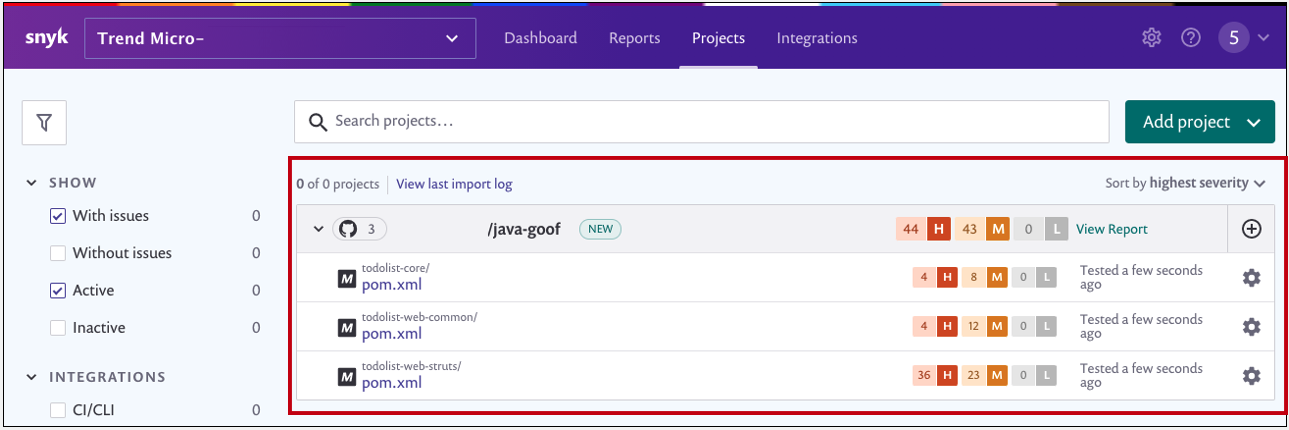Viewport: 1289px width, 430px height.
Task: Click the M severity badge in todolist-web-common row
Action: pyautogui.click(x=997, y=326)
